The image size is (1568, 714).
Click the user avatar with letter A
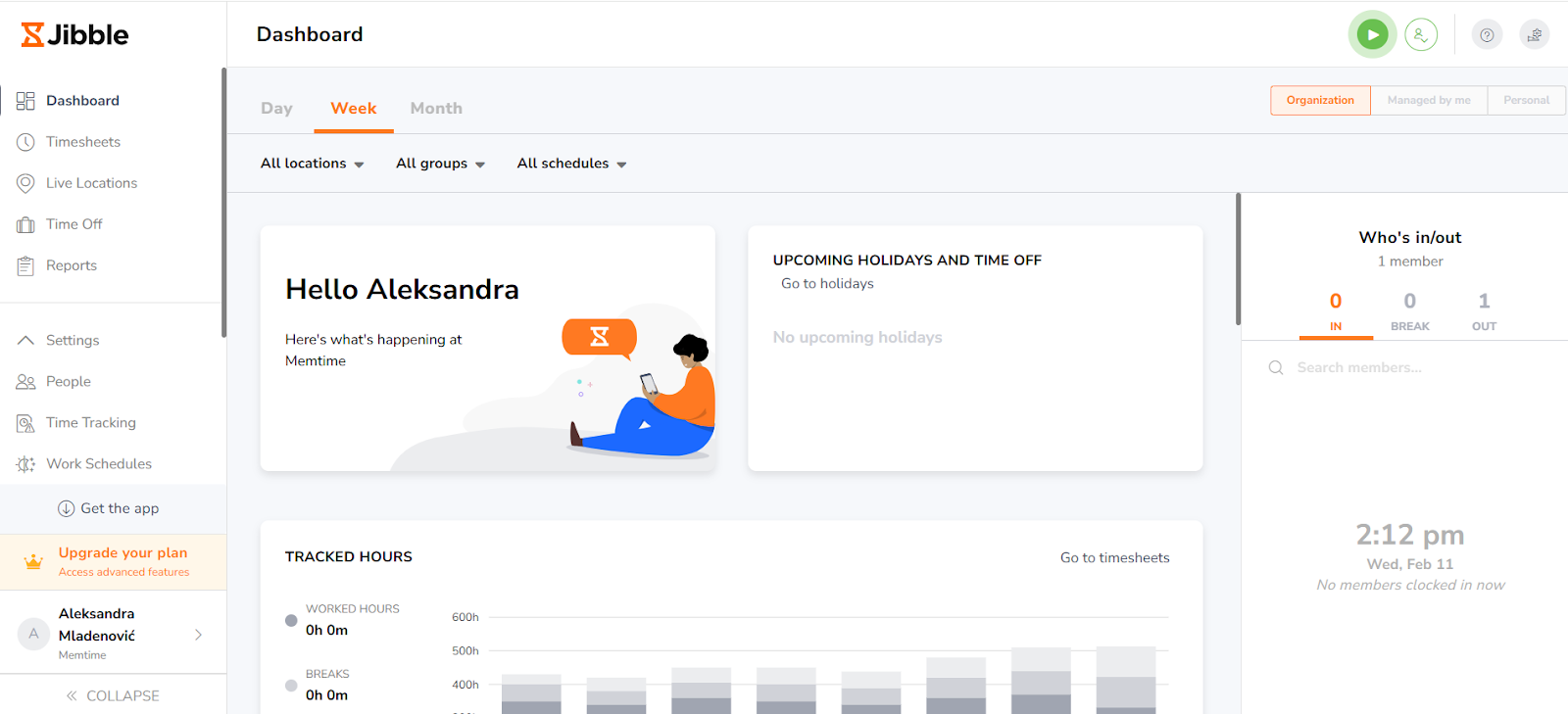pyautogui.click(x=33, y=634)
